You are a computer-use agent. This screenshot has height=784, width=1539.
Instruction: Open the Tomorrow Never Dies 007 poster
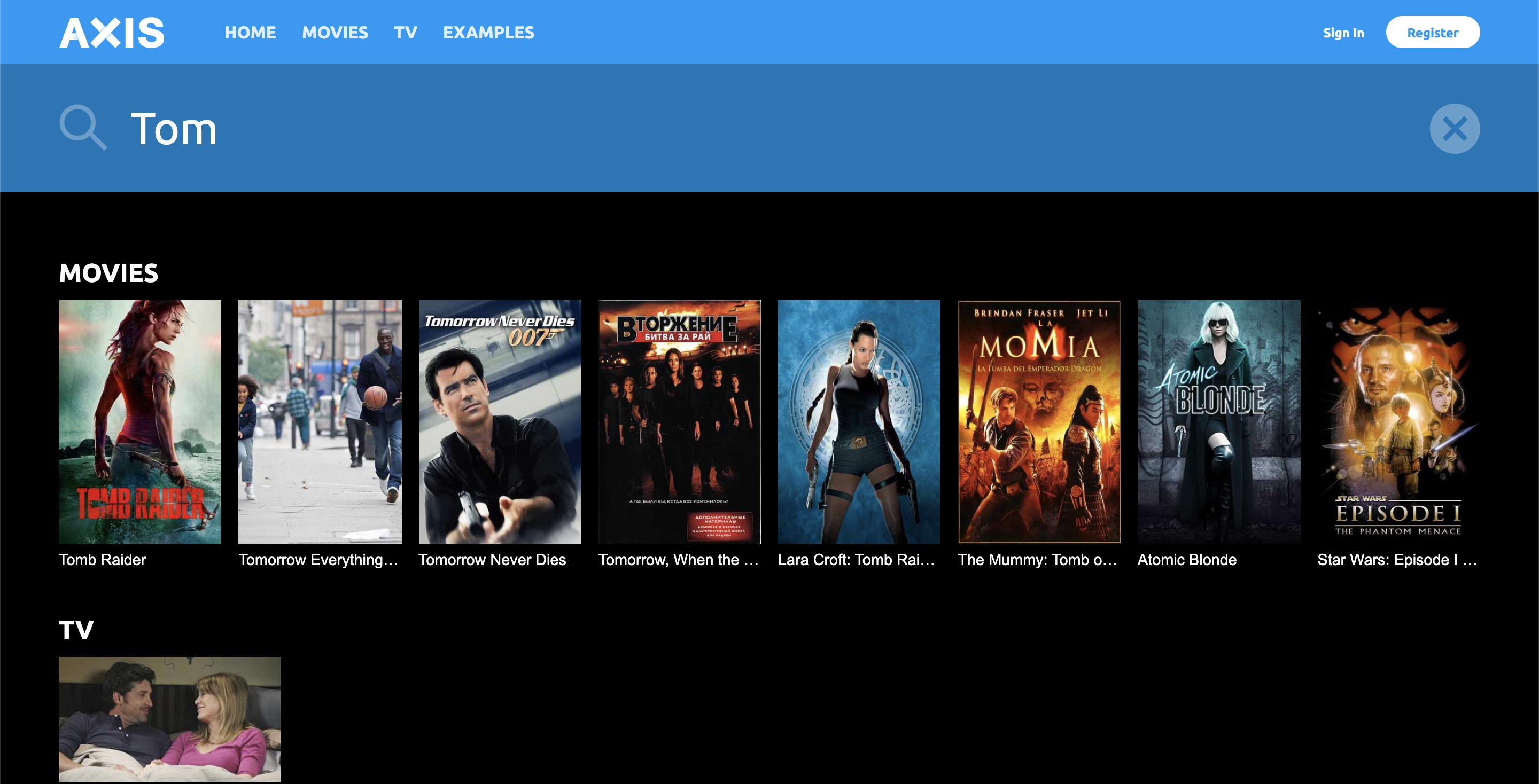pos(500,421)
